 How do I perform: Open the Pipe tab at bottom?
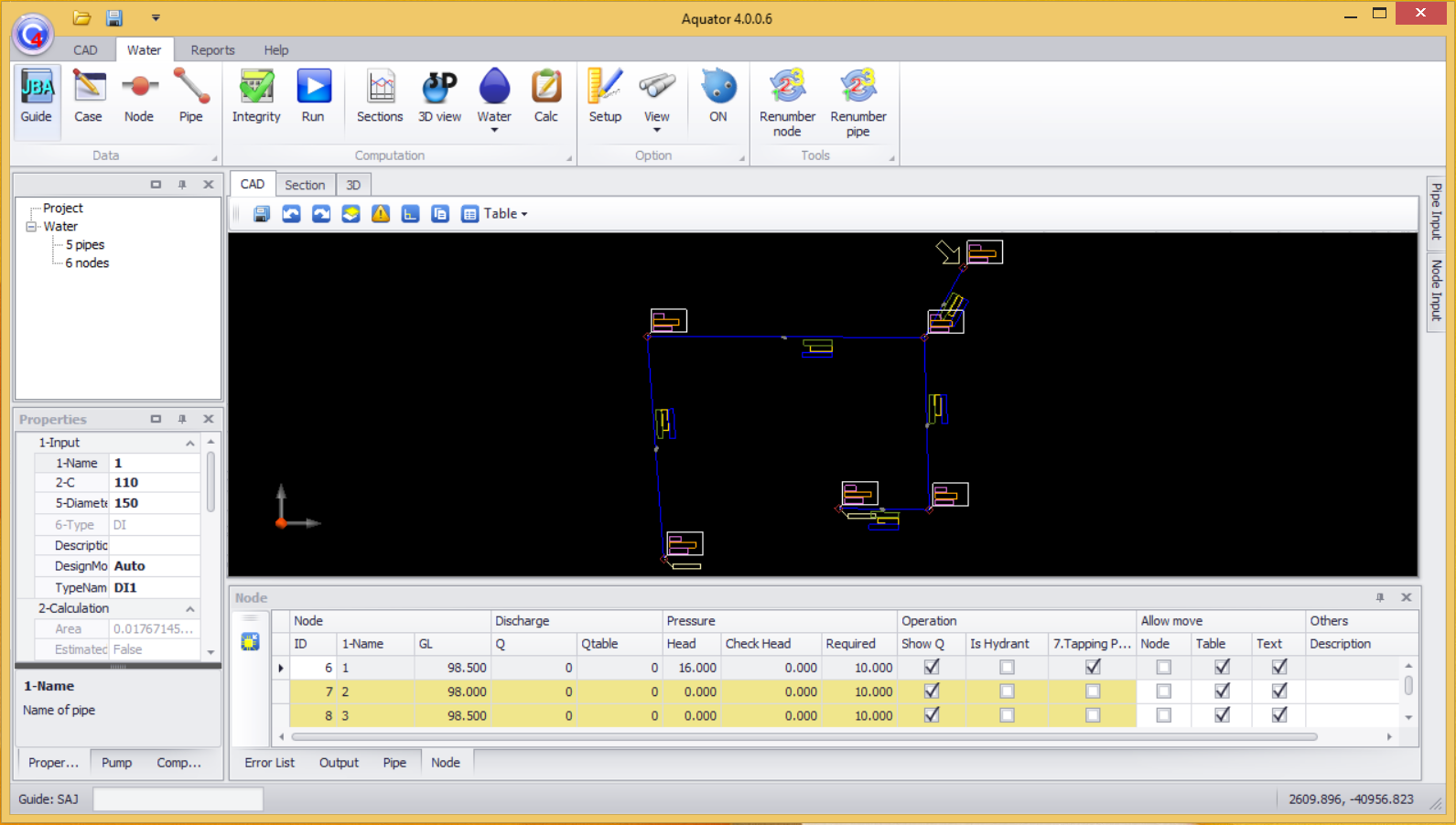(394, 763)
